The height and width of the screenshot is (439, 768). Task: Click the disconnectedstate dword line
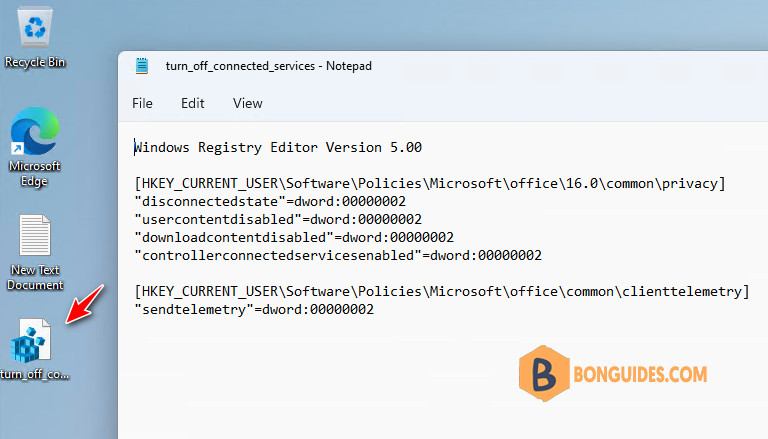pos(270,201)
